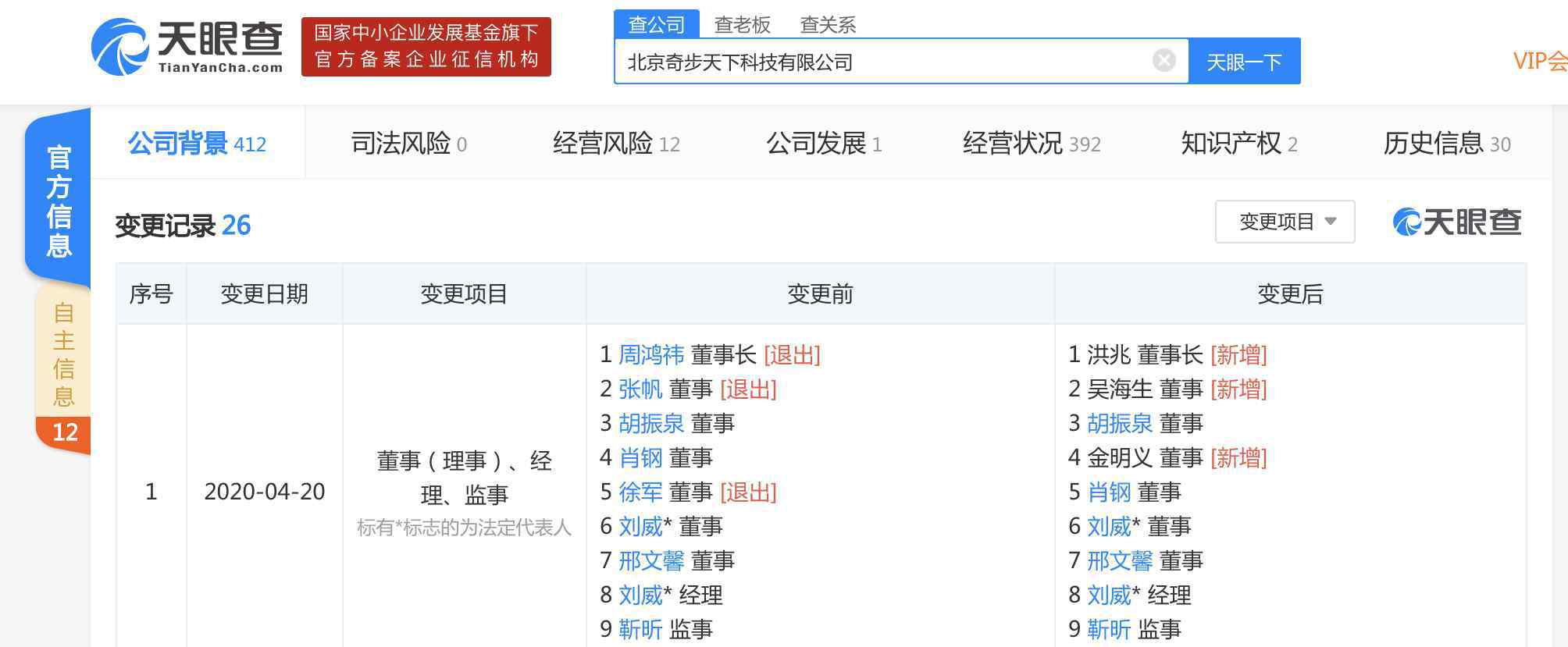Click the 变更前 column header
Screen dimensions: 1568x647
(820, 294)
